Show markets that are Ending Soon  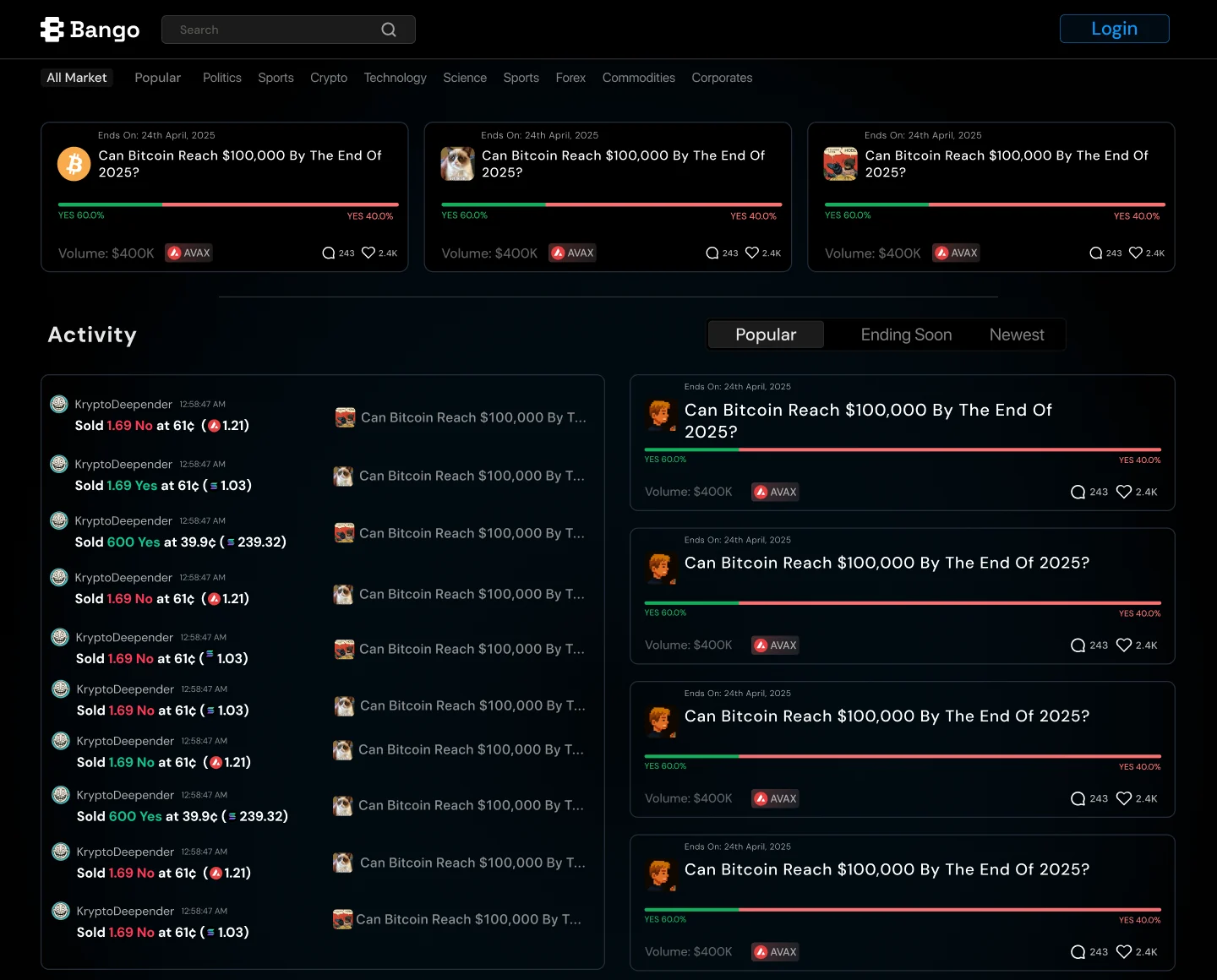pyautogui.click(x=906, y=335)
